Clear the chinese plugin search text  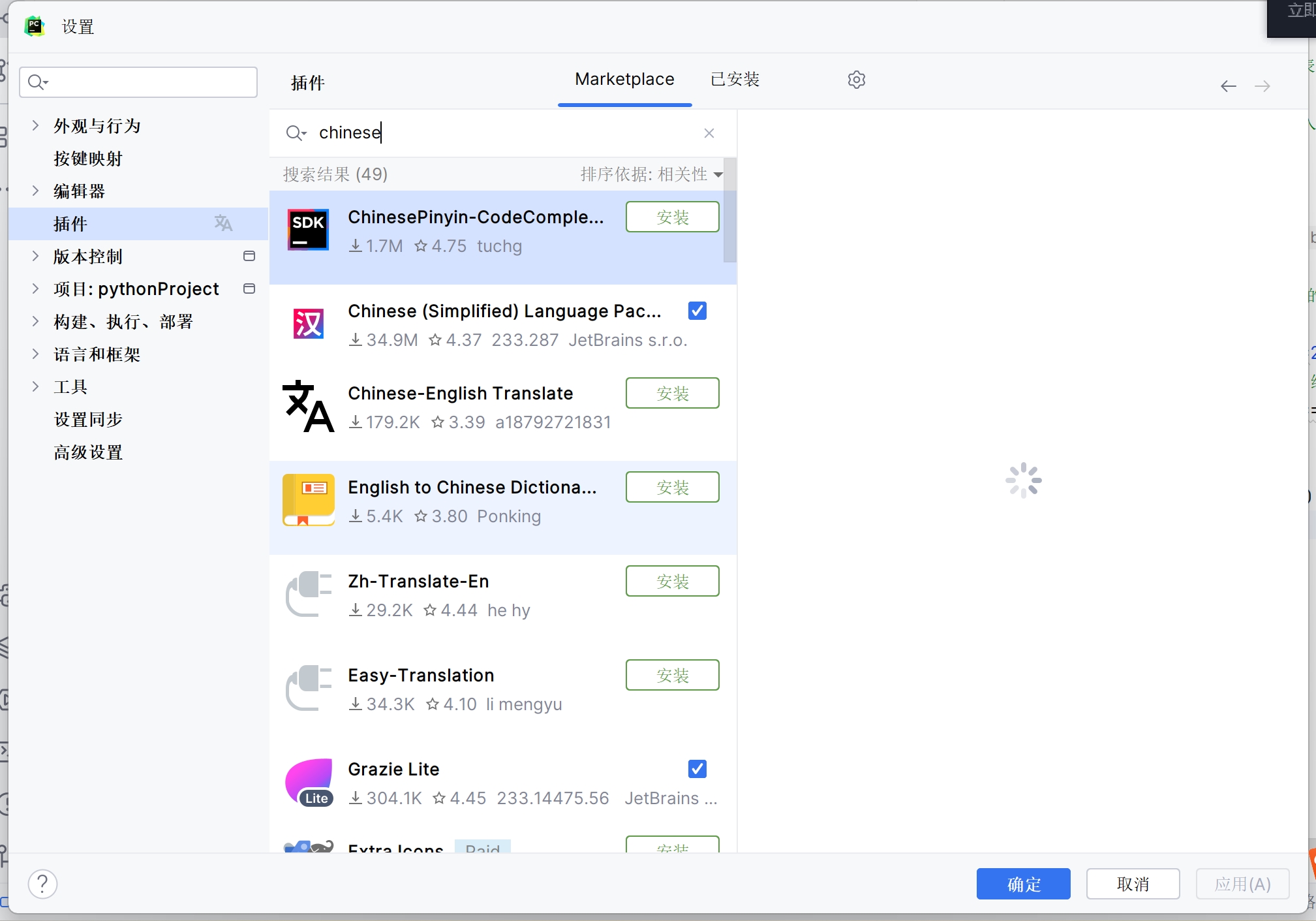[709, 133]
